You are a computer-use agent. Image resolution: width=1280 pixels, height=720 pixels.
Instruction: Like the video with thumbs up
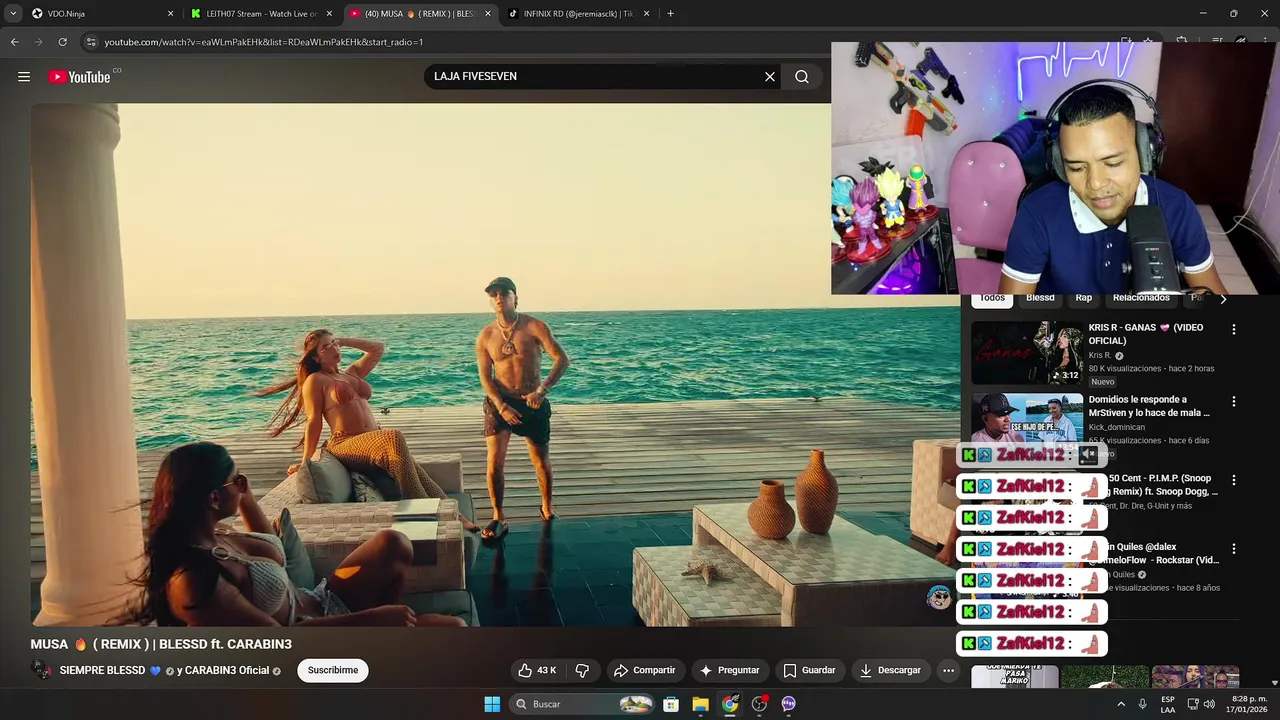[x=536, y=670]
